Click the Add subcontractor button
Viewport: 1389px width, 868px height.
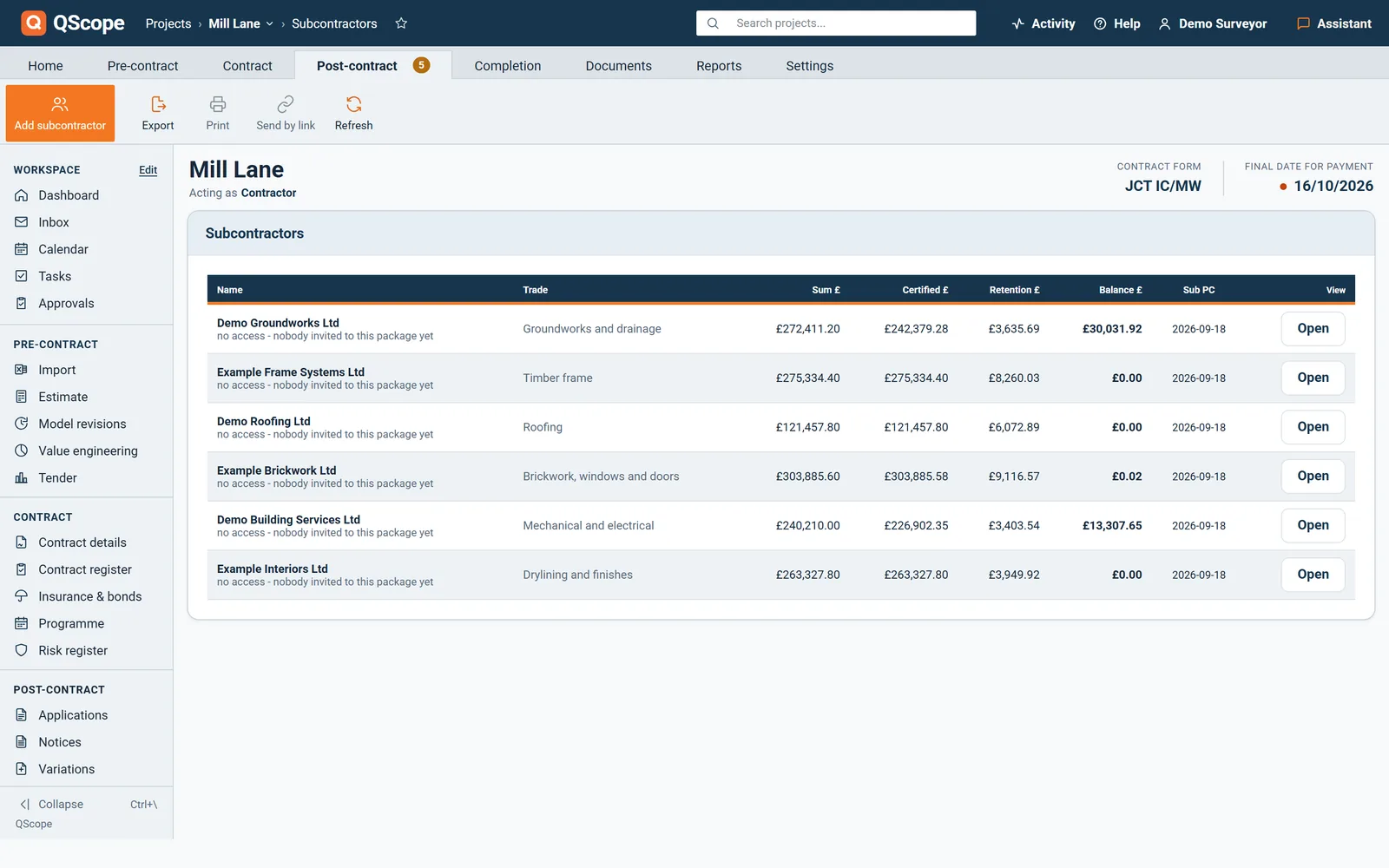(60, 113)
